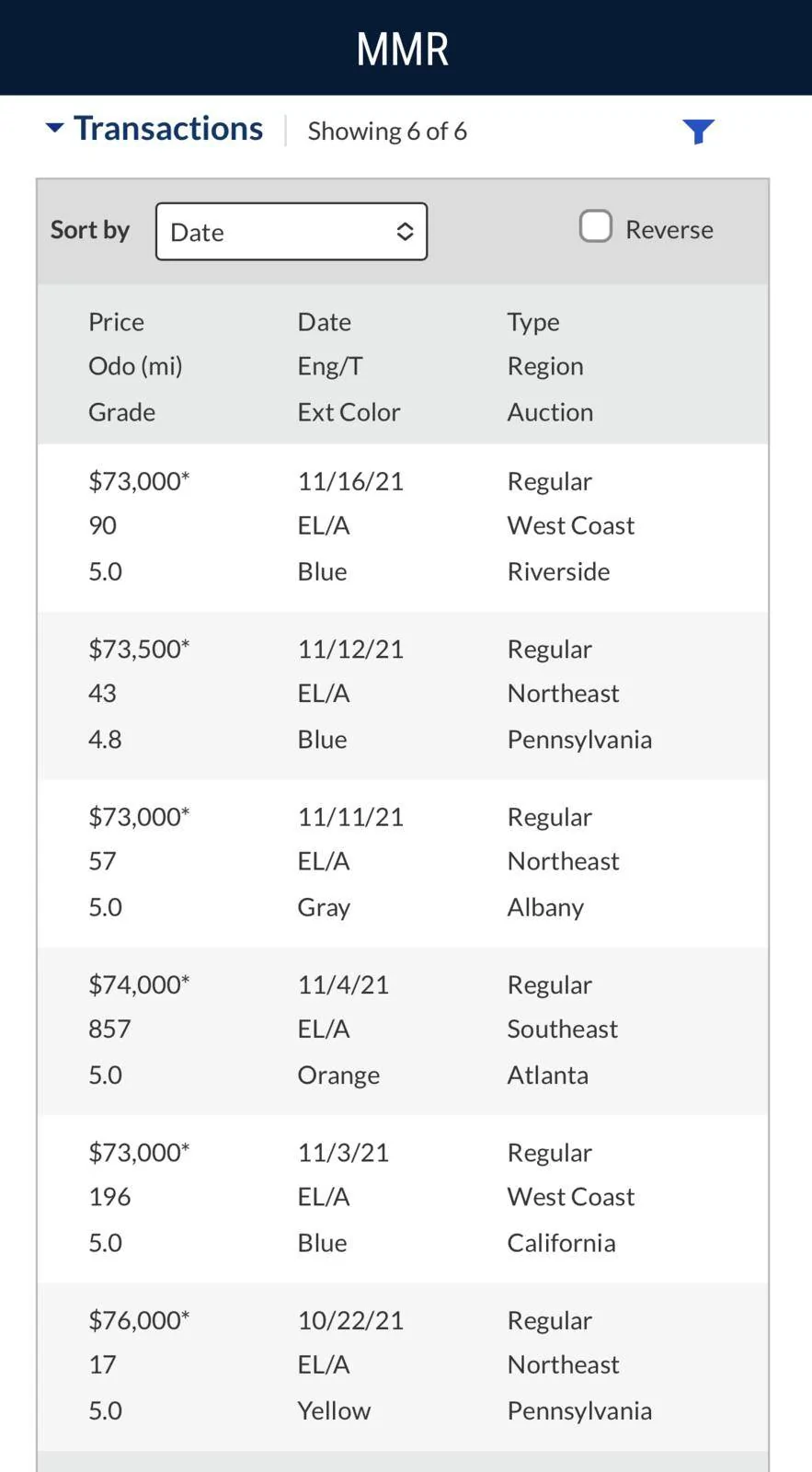Click the Showing 6 of 6 text
Image resolution: width=812 pixels, height=1472 pixels.
(x=387, y=132)
